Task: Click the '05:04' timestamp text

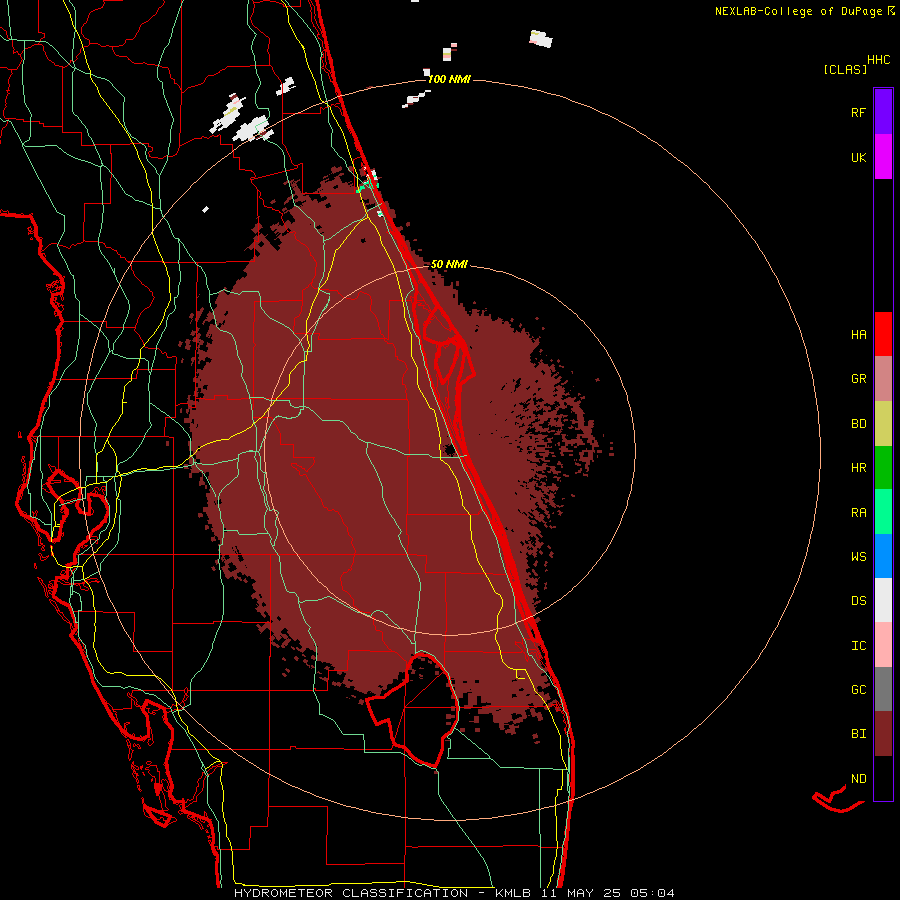Action: pos(651,893)
